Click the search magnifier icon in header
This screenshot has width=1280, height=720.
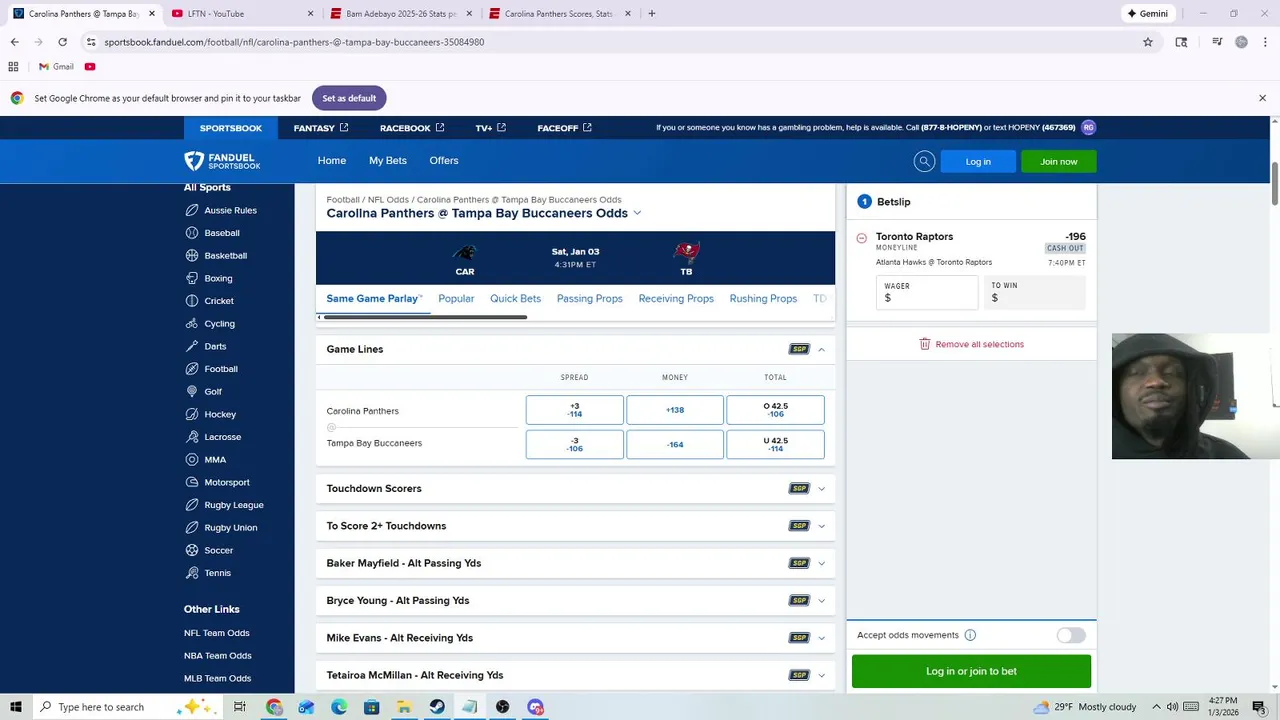[x=924, y=161]
